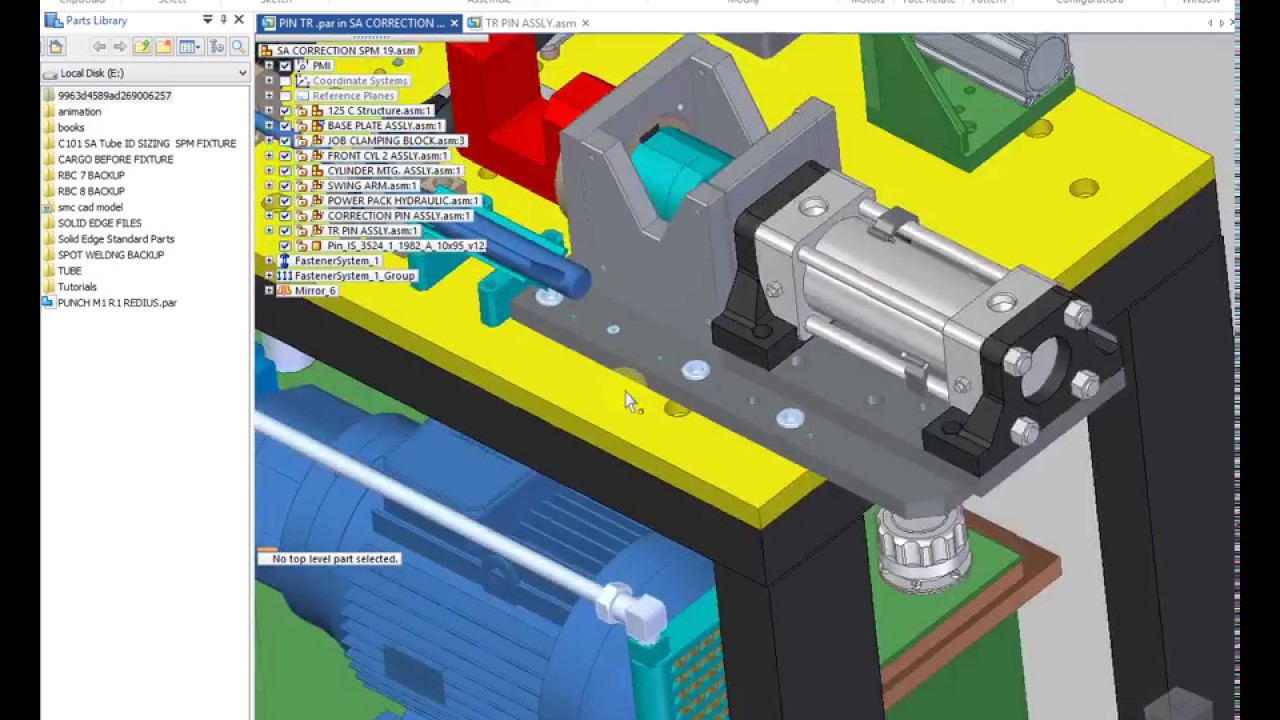Toggle the TR PIN ASSLY.asm:1 checkbox
This screenshot has height=720, width=1280.
click(285, 231)
